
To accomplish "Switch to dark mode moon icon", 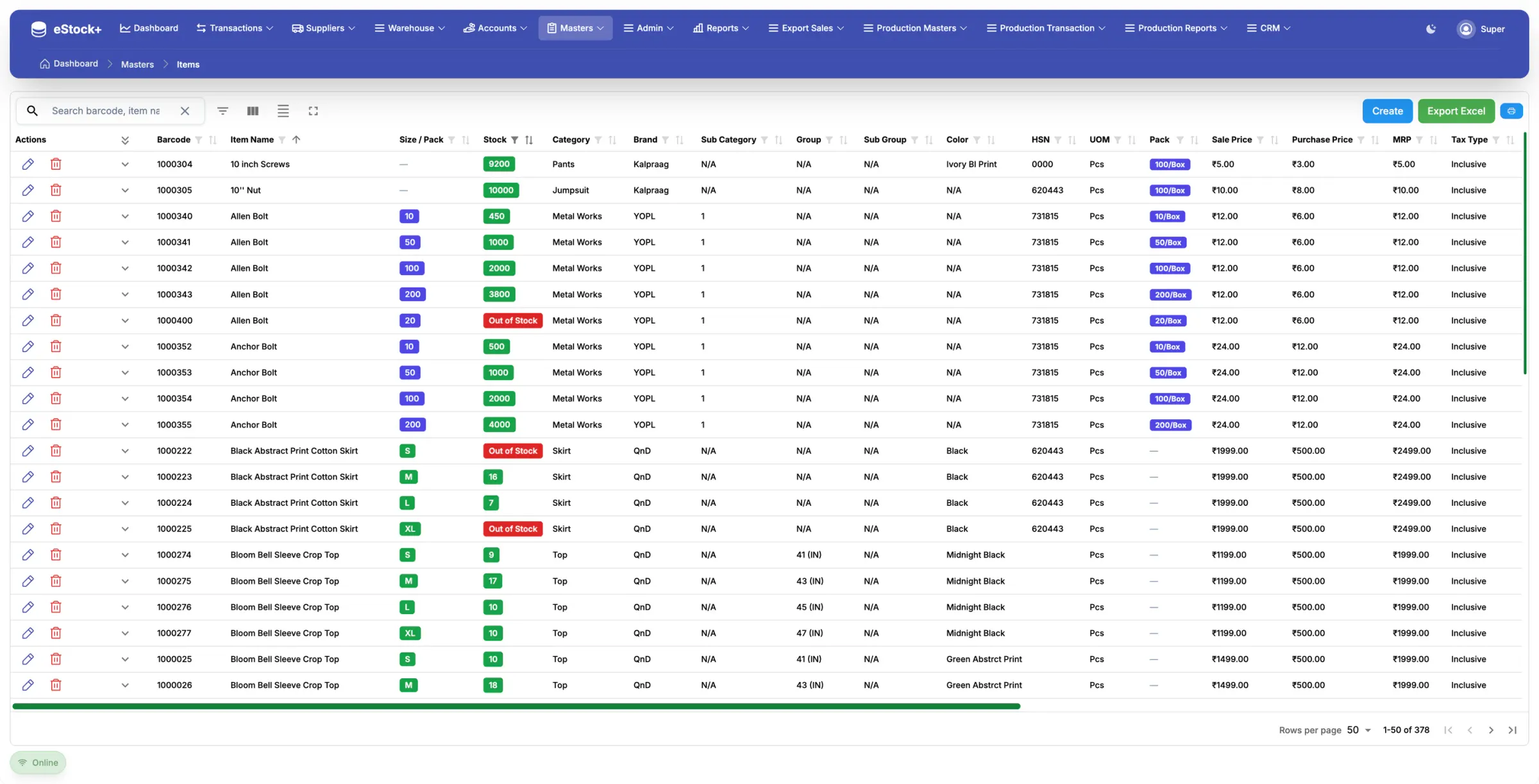I will click(1431, 29).
